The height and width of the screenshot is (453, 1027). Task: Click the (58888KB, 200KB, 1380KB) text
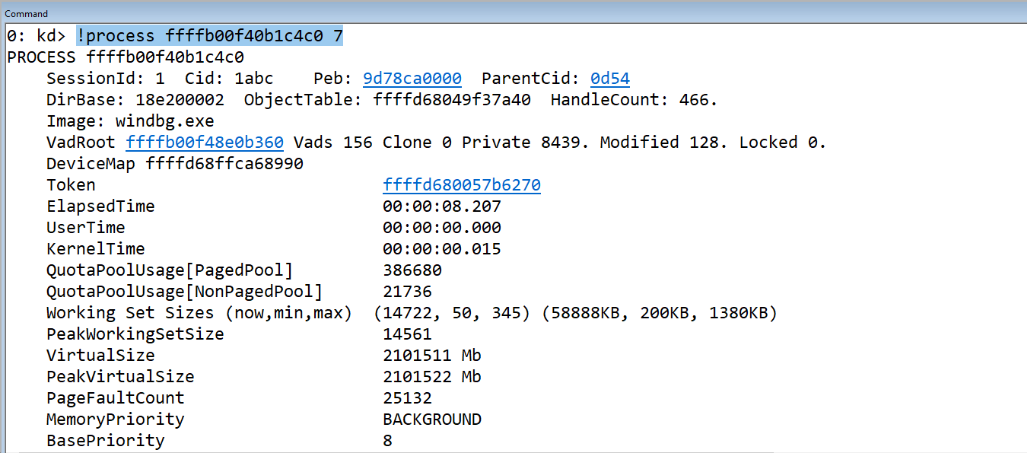[x=659, y=313]
